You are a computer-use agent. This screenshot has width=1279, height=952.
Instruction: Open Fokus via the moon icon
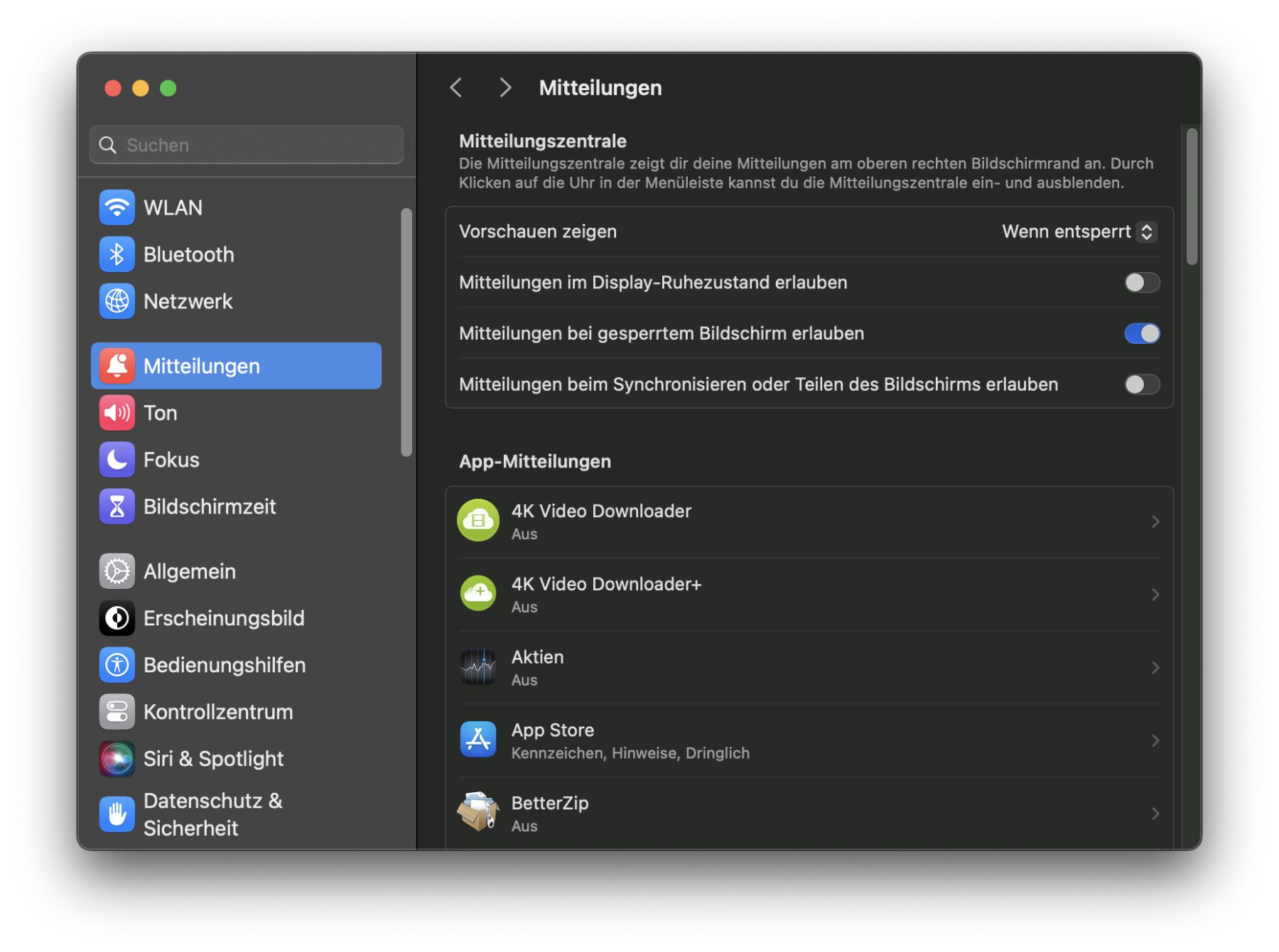click(x=117, y=460)
